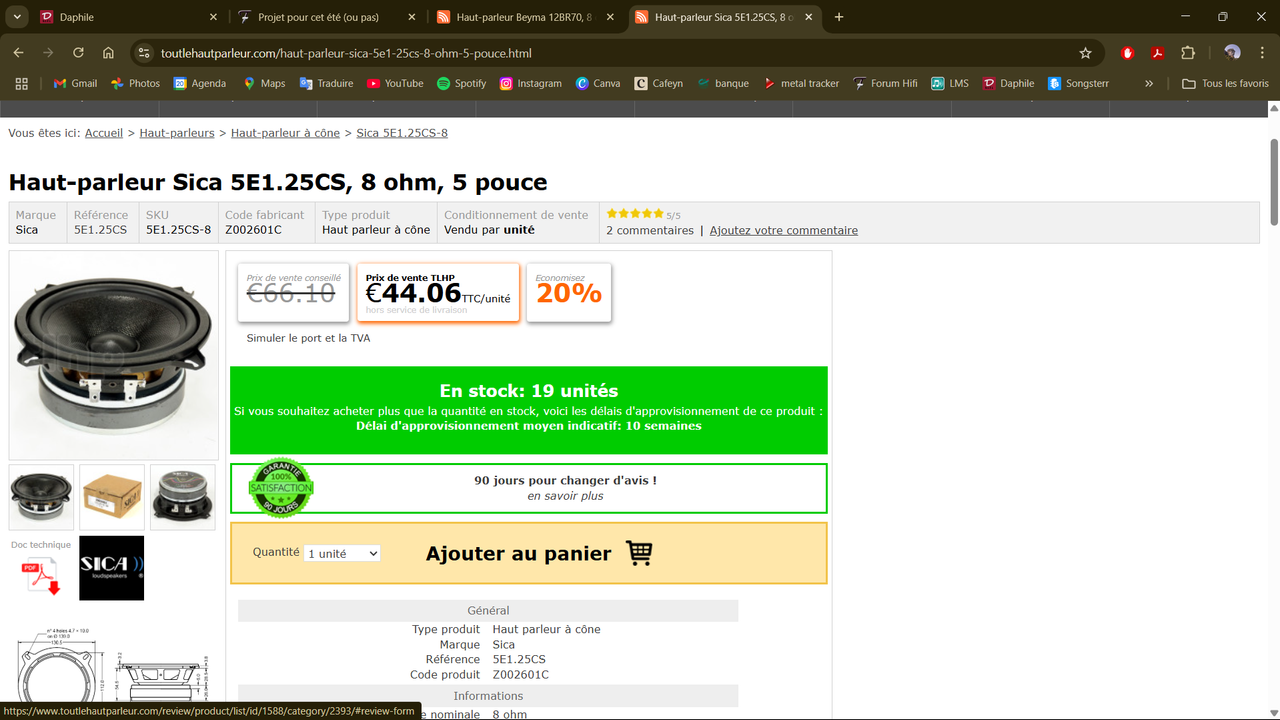Click the 100% satisfaction guarantee badge
This screenshot has height=720, width=1280.
[280, 488]
